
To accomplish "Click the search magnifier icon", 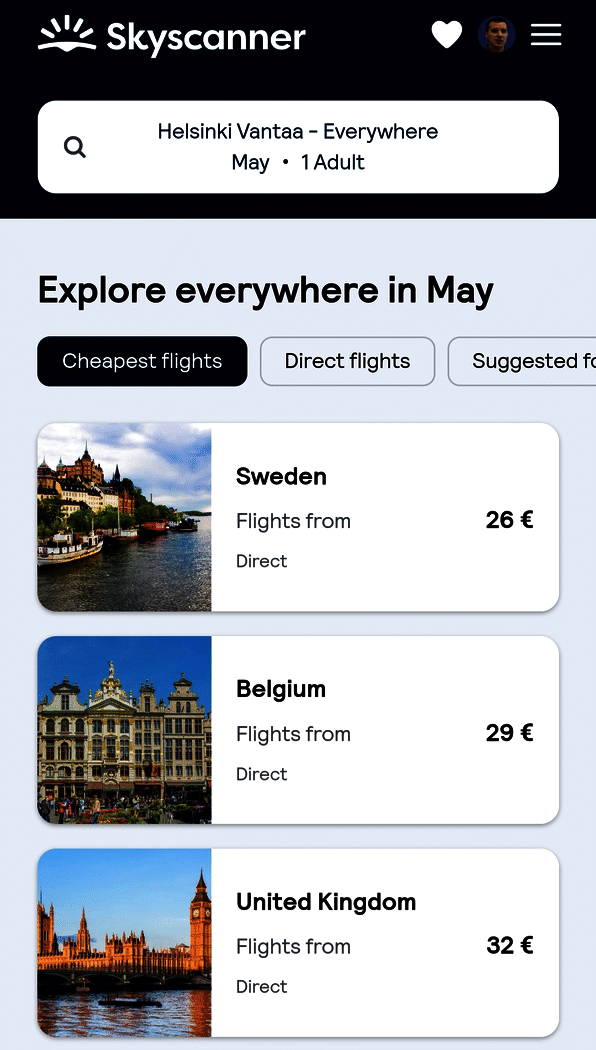I will point(75,146).
